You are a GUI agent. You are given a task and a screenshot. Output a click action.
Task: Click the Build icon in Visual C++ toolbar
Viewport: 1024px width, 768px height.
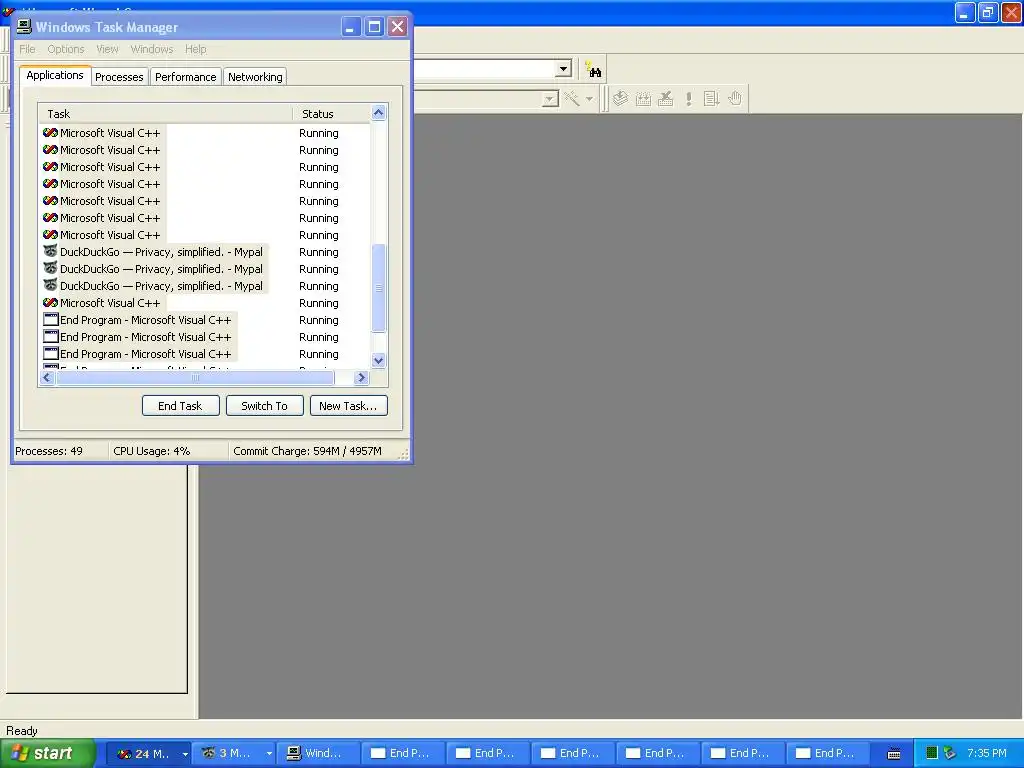[x=643, y=99]
